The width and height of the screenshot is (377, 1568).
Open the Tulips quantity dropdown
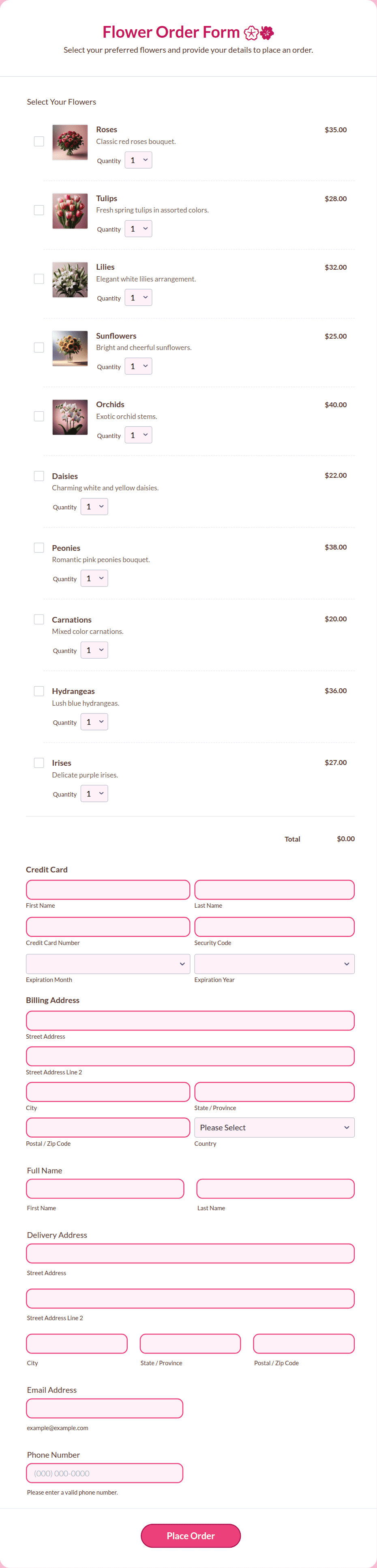coord(138,229)
